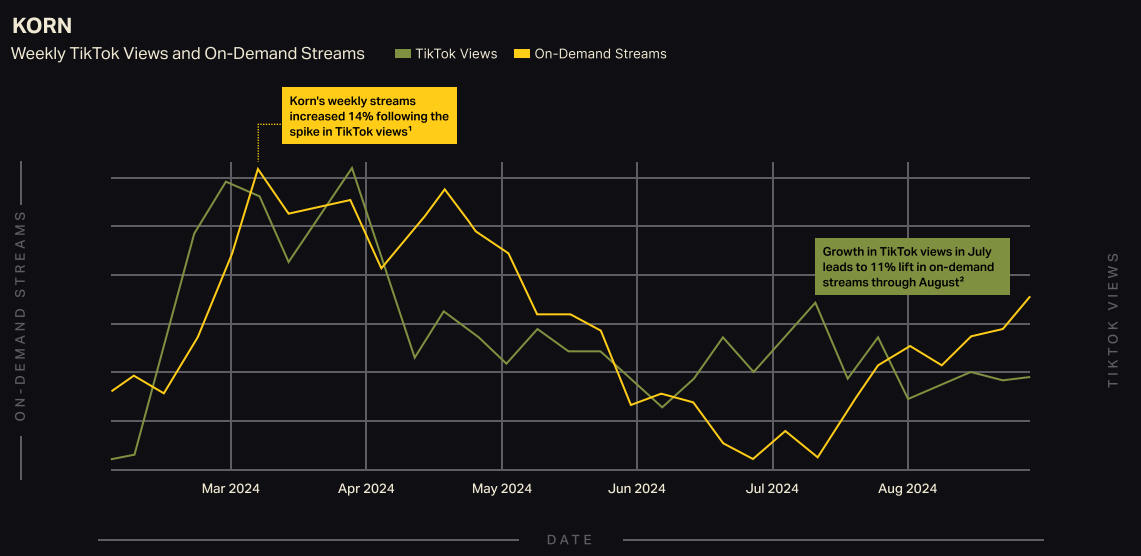Toggle the TikTok Views legend label
The image size is (1141, 556).
456,54
